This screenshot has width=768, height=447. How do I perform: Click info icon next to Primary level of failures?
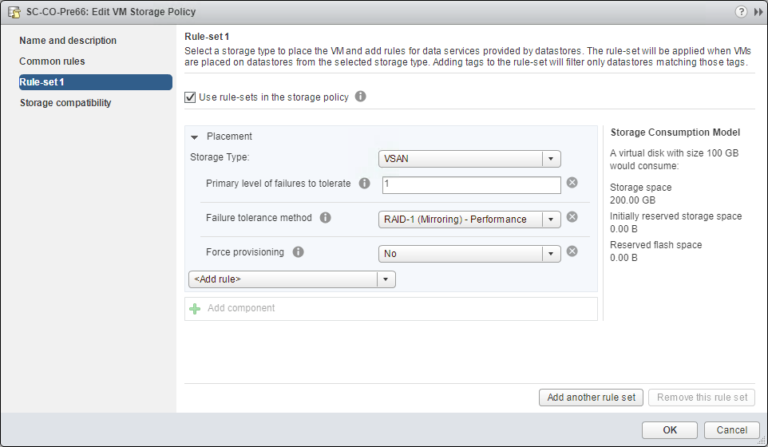click(364, 184)
